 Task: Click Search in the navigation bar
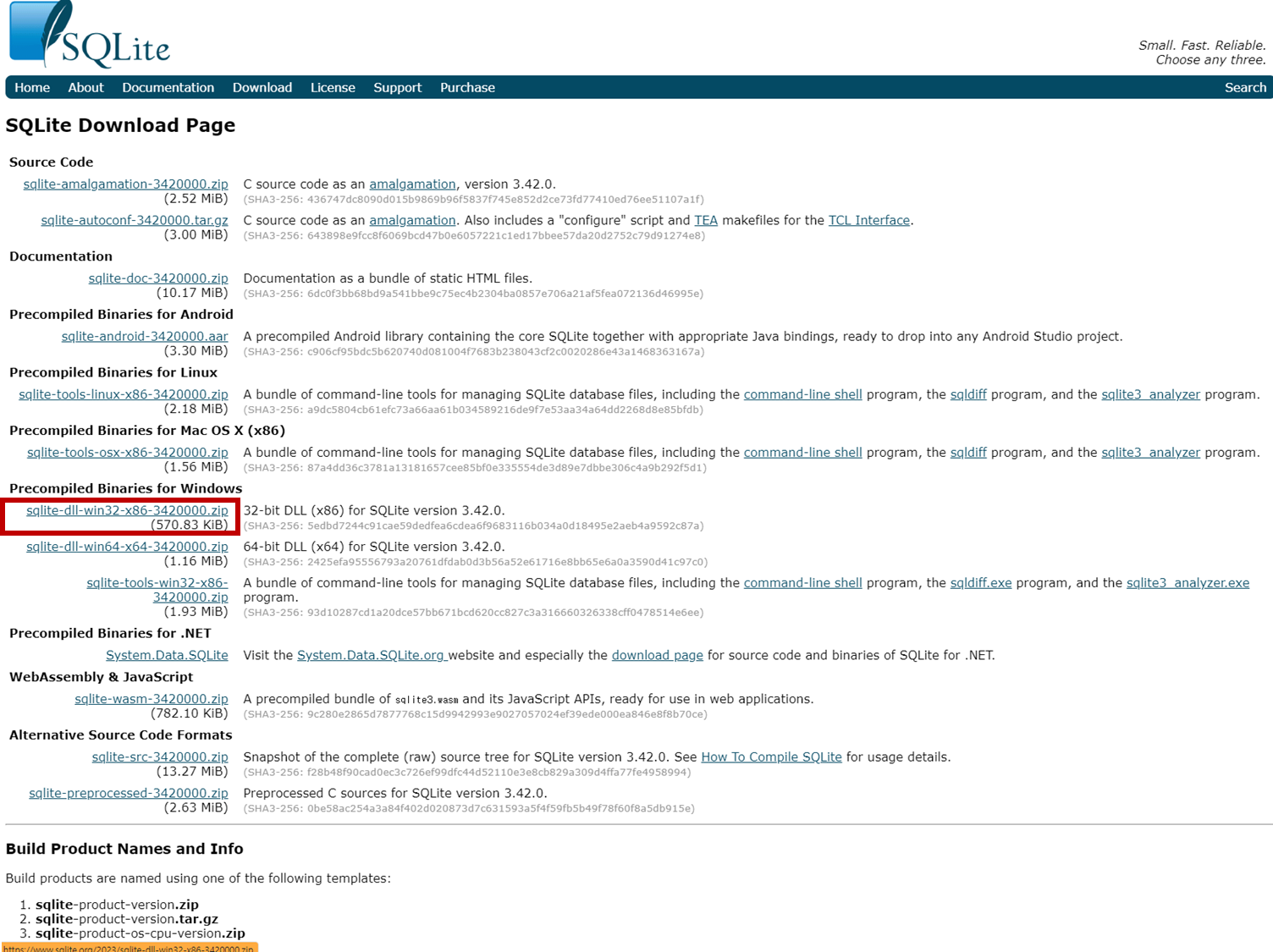point(1245,87)
